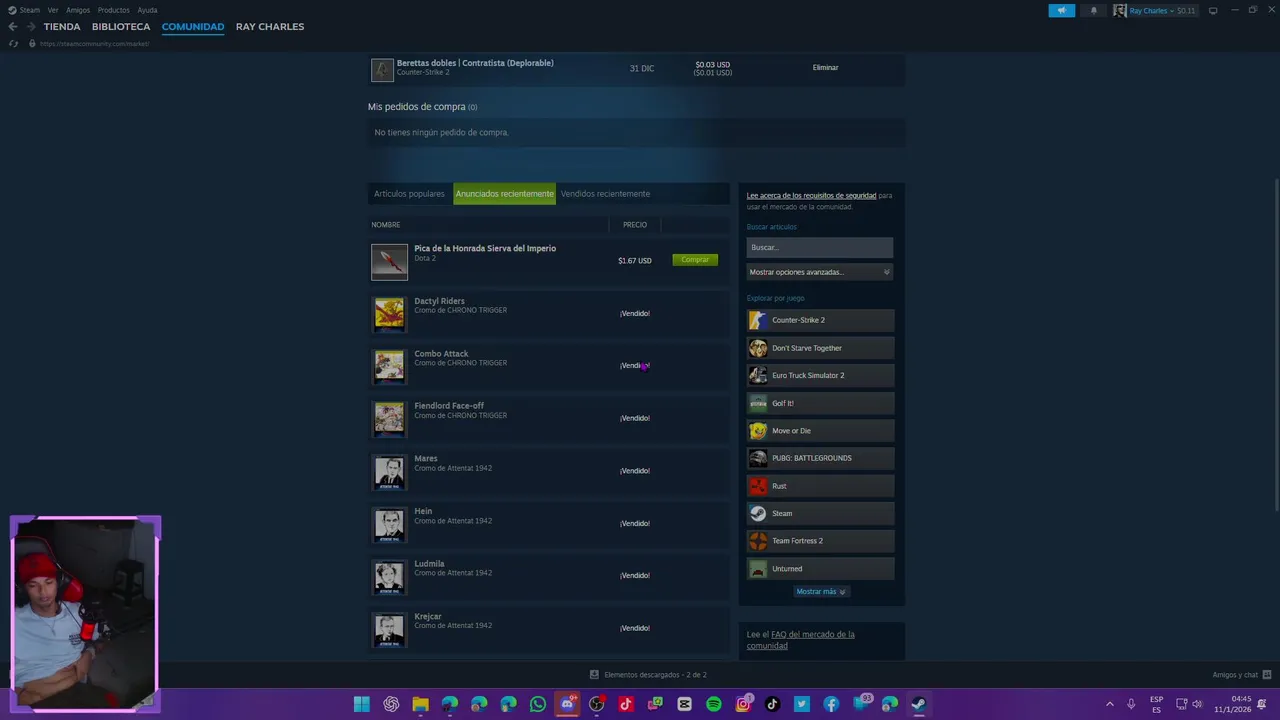
Task: Open the Amigos menu
Action: [x=78, y=10]
